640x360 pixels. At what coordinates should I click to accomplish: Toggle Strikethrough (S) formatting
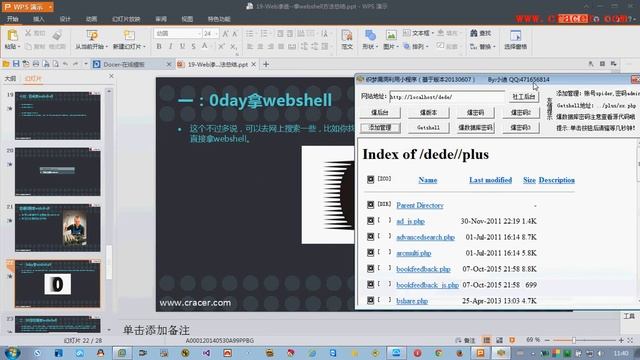[193, 47]
